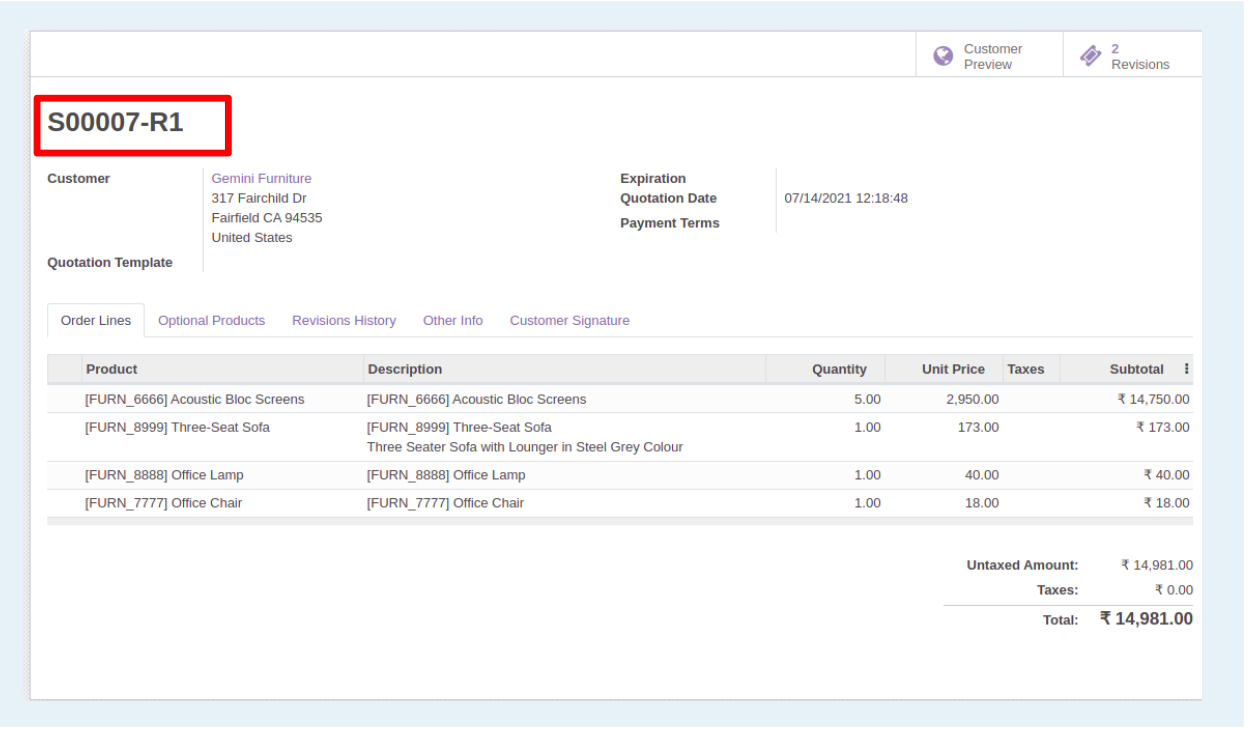Image resolution: width=1248 pixels, height=729 pixels.
Task: Click the Untaxed Amount value ₹ 14,981.00
Action: (1157, 565)
